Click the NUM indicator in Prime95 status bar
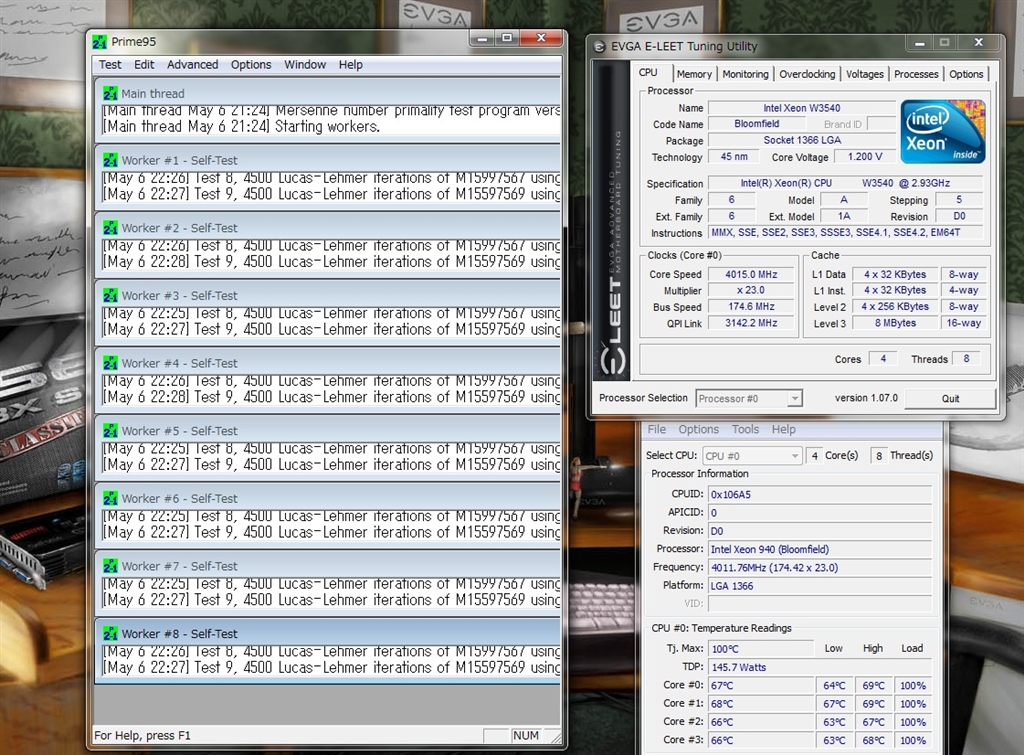The width and height of the screenshot is (1024, 755). 526,735
